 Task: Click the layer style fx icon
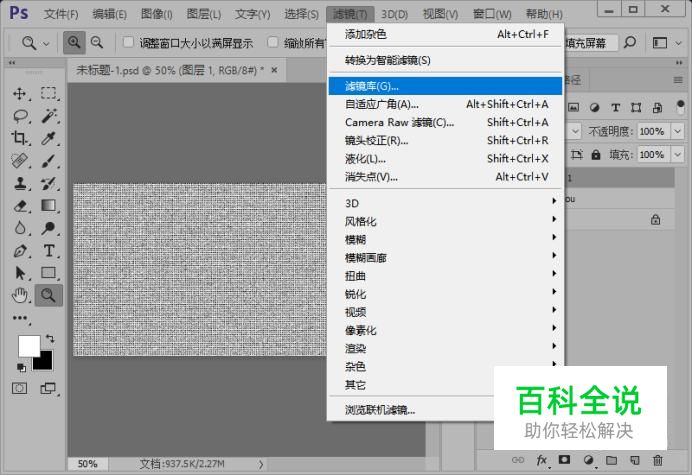pos(542,460)
